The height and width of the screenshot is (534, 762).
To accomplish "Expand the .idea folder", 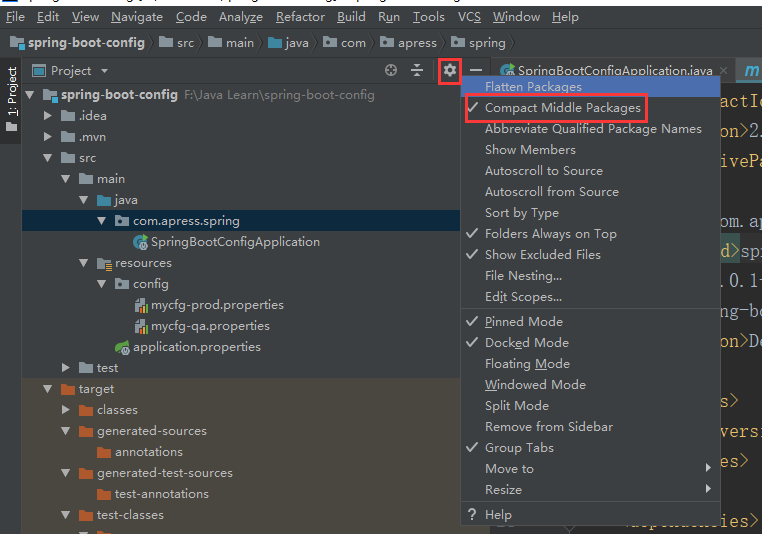I will 47,116.
